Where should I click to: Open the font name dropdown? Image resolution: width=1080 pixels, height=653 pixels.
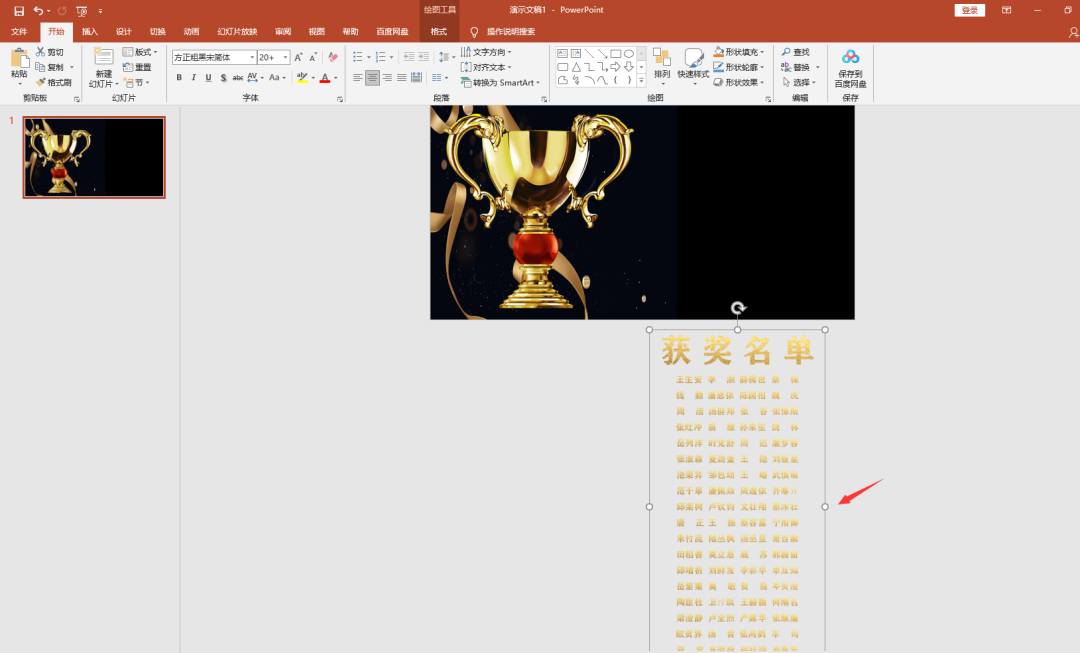[x=252, y=57]
